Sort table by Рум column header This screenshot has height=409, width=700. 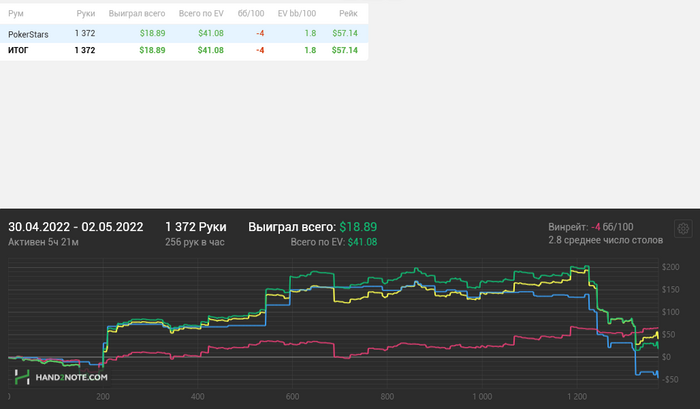[16, 14]
